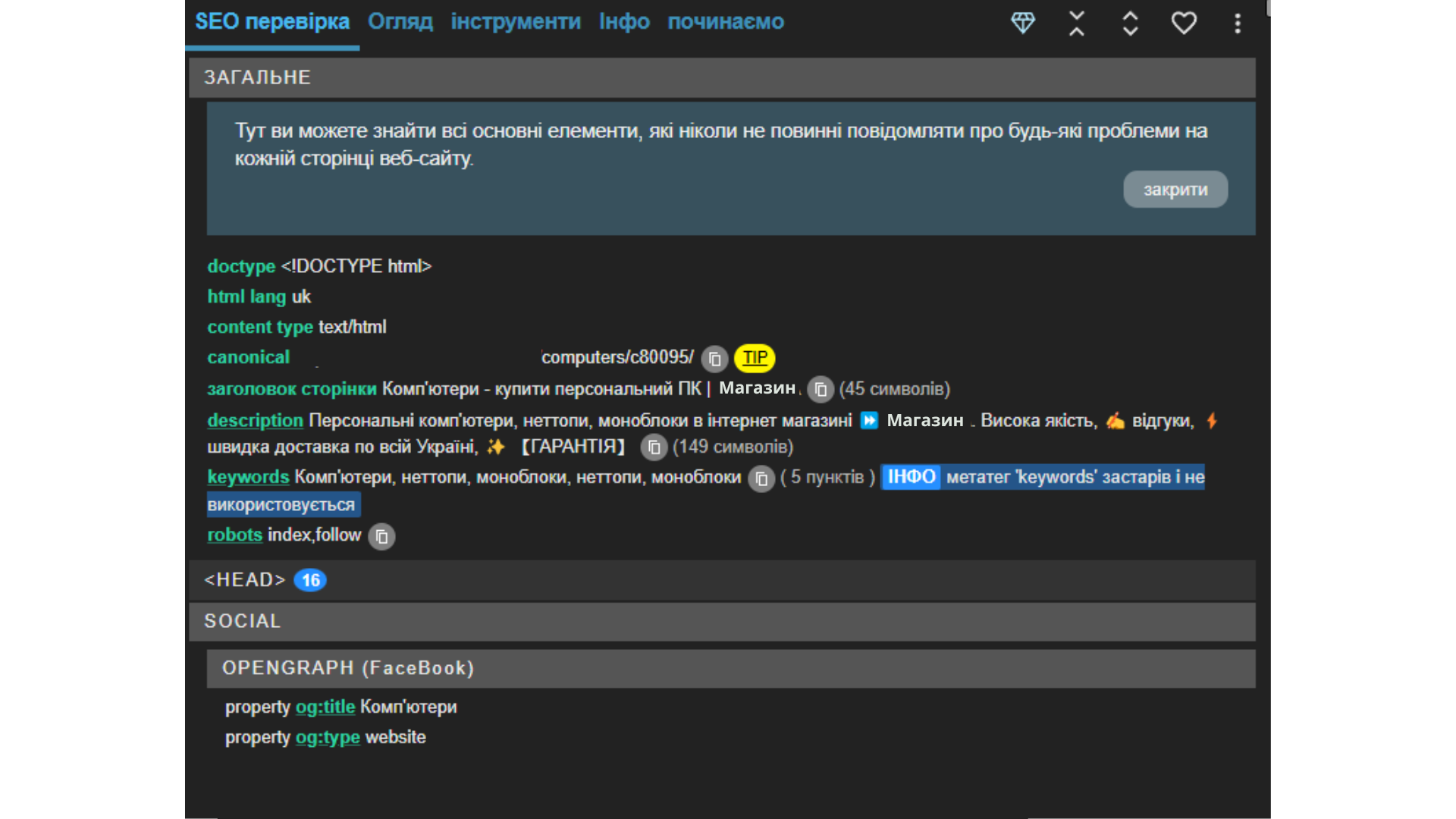This screenshot has width=1456, height=819.
Task: Click the ІНФО badge next to keywords
Action: tap(911, 477)
